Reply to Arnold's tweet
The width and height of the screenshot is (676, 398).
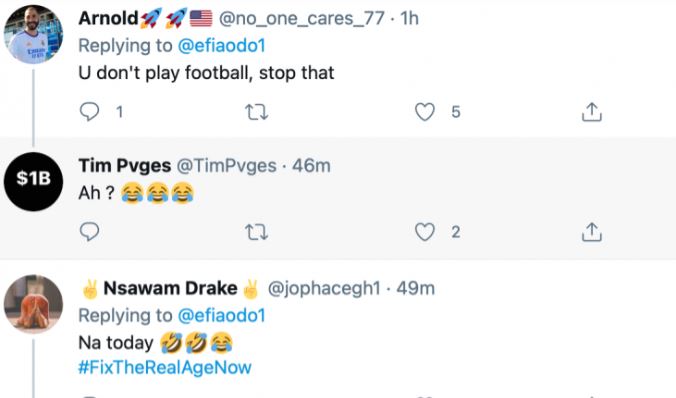(x=90, y=112)
